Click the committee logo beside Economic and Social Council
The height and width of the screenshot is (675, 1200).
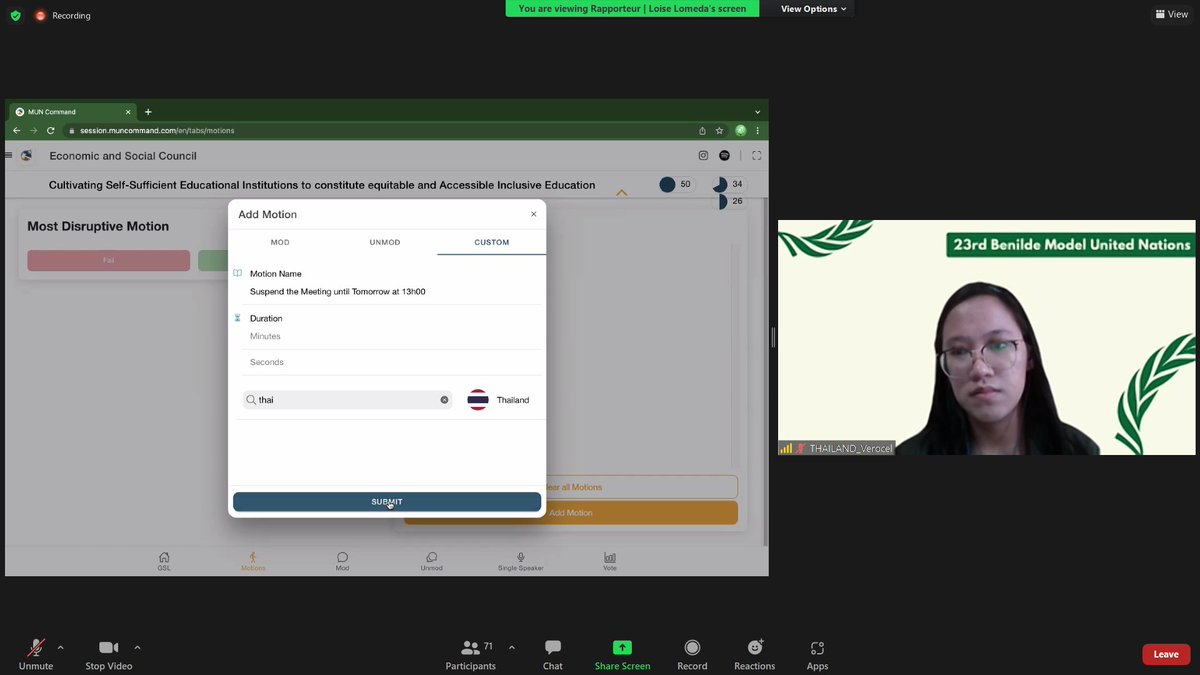tap(27, 155)
